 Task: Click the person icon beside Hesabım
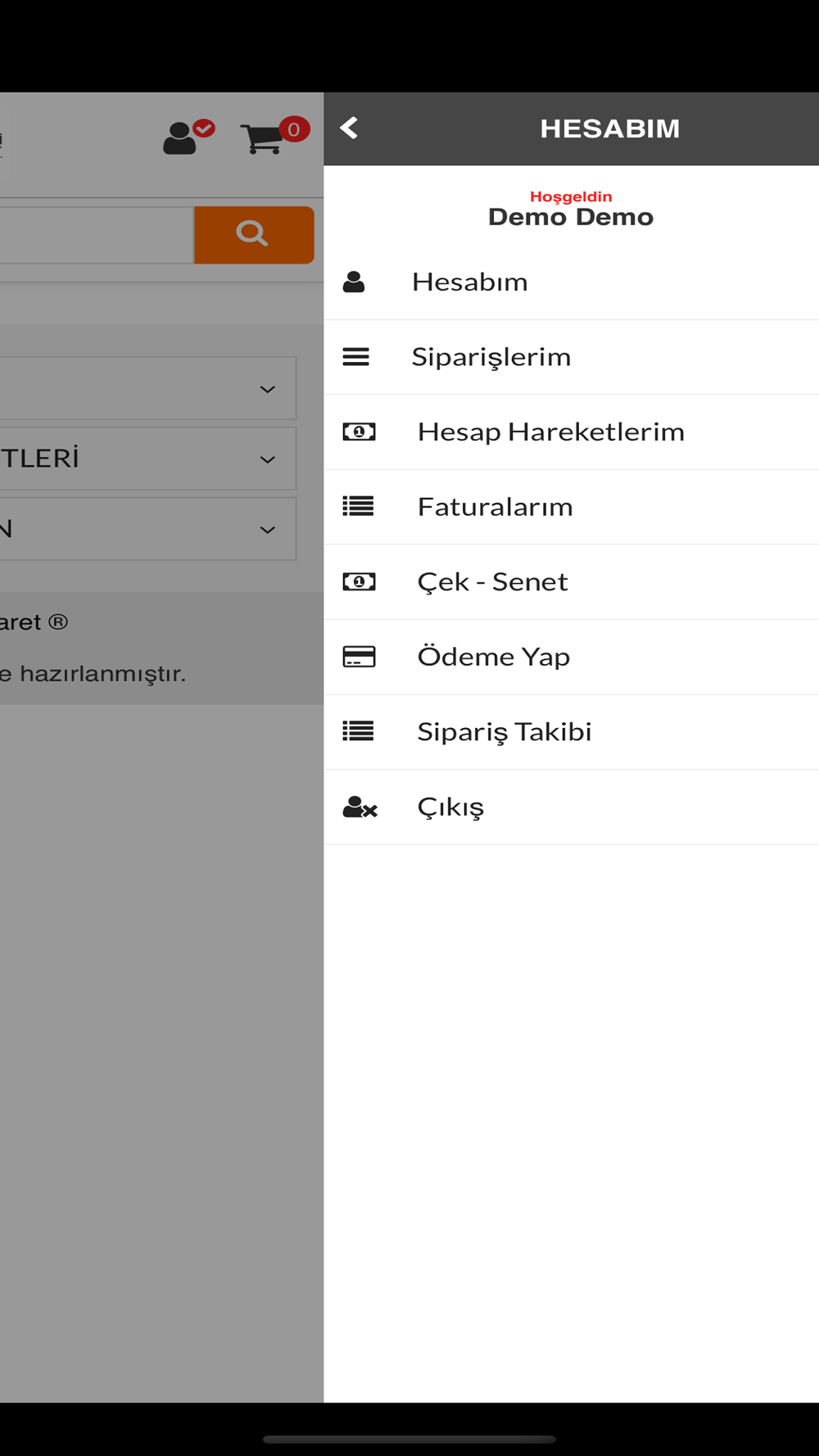point(354,283)
